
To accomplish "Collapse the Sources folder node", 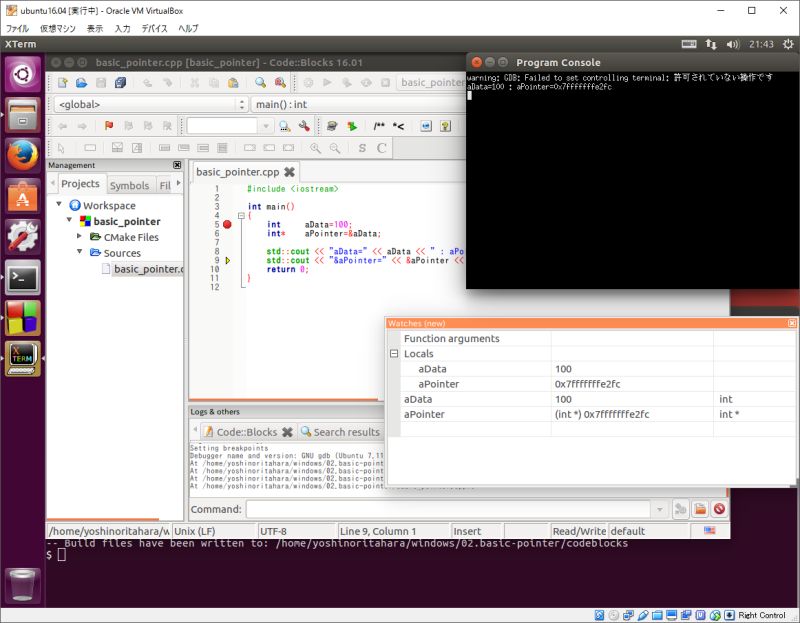I will (x=79, y=252).
